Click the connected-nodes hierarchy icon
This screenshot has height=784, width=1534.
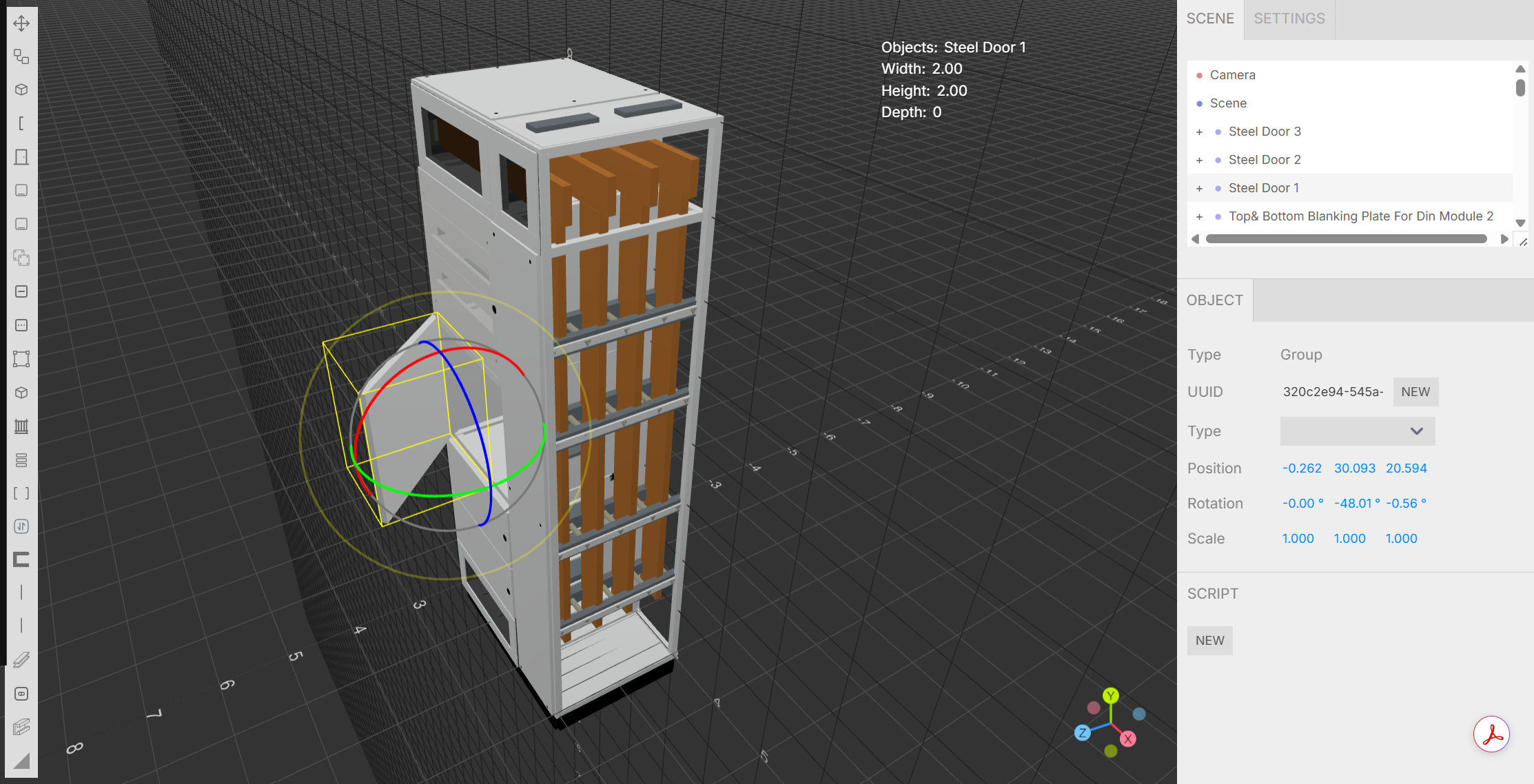coord(21,56)
